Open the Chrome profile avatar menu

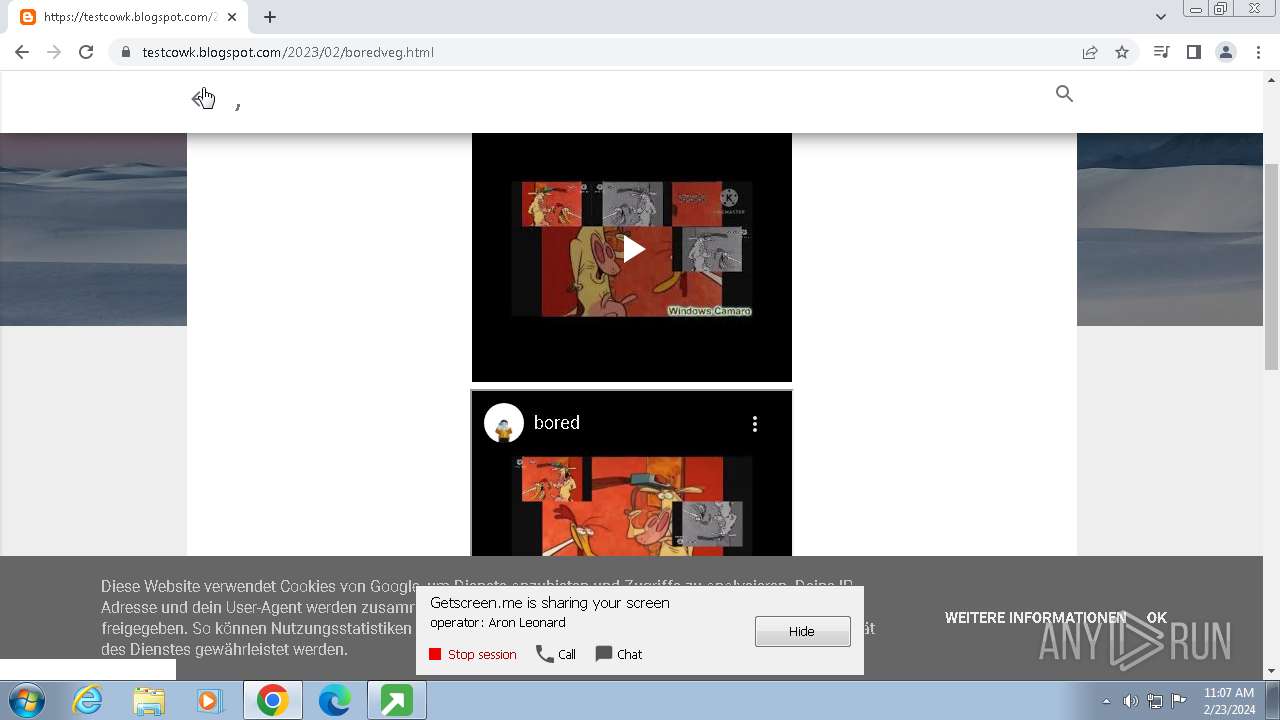click(x=1225, y=52)
